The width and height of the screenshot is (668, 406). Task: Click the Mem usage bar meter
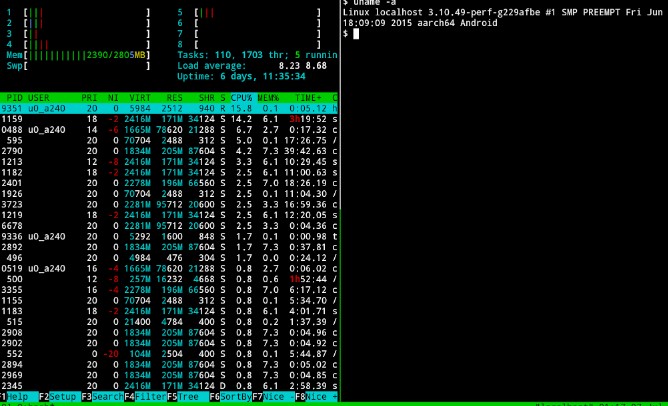click(x=80, y=55)
